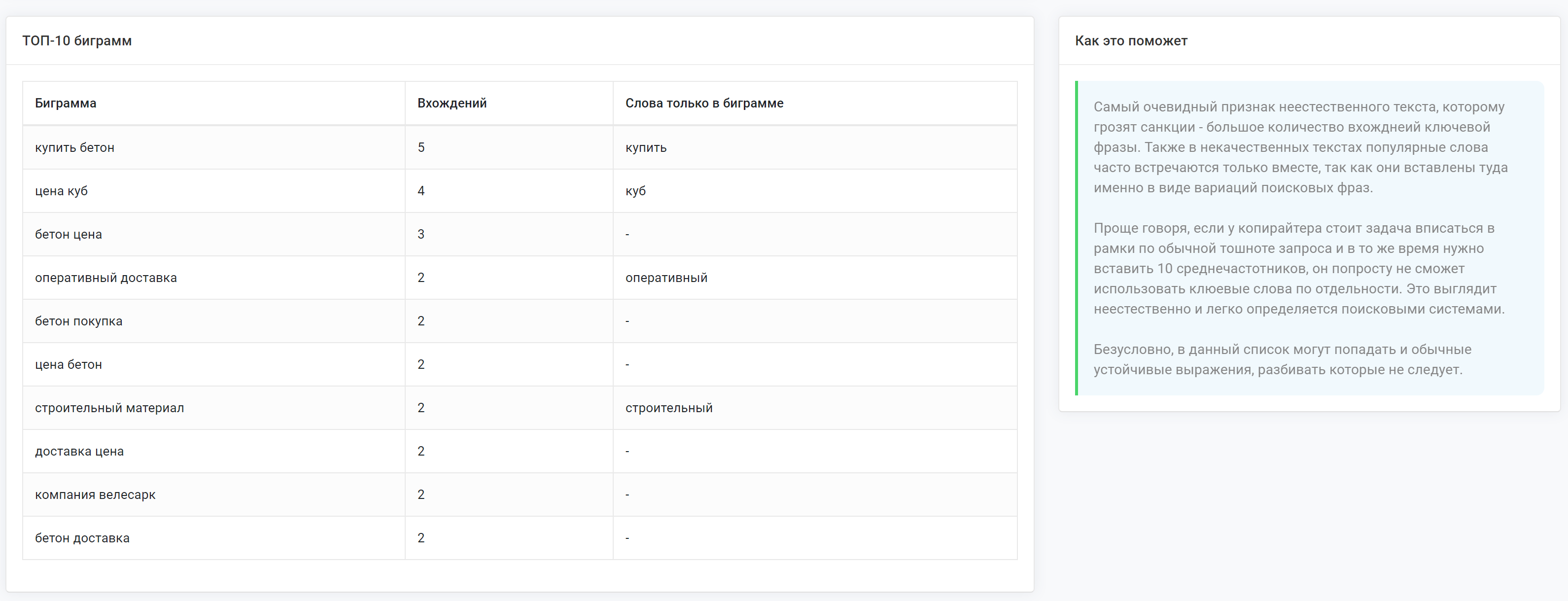Click the 'цена бетон' bigram cell
1568x601 pixels.
[69, 365]
